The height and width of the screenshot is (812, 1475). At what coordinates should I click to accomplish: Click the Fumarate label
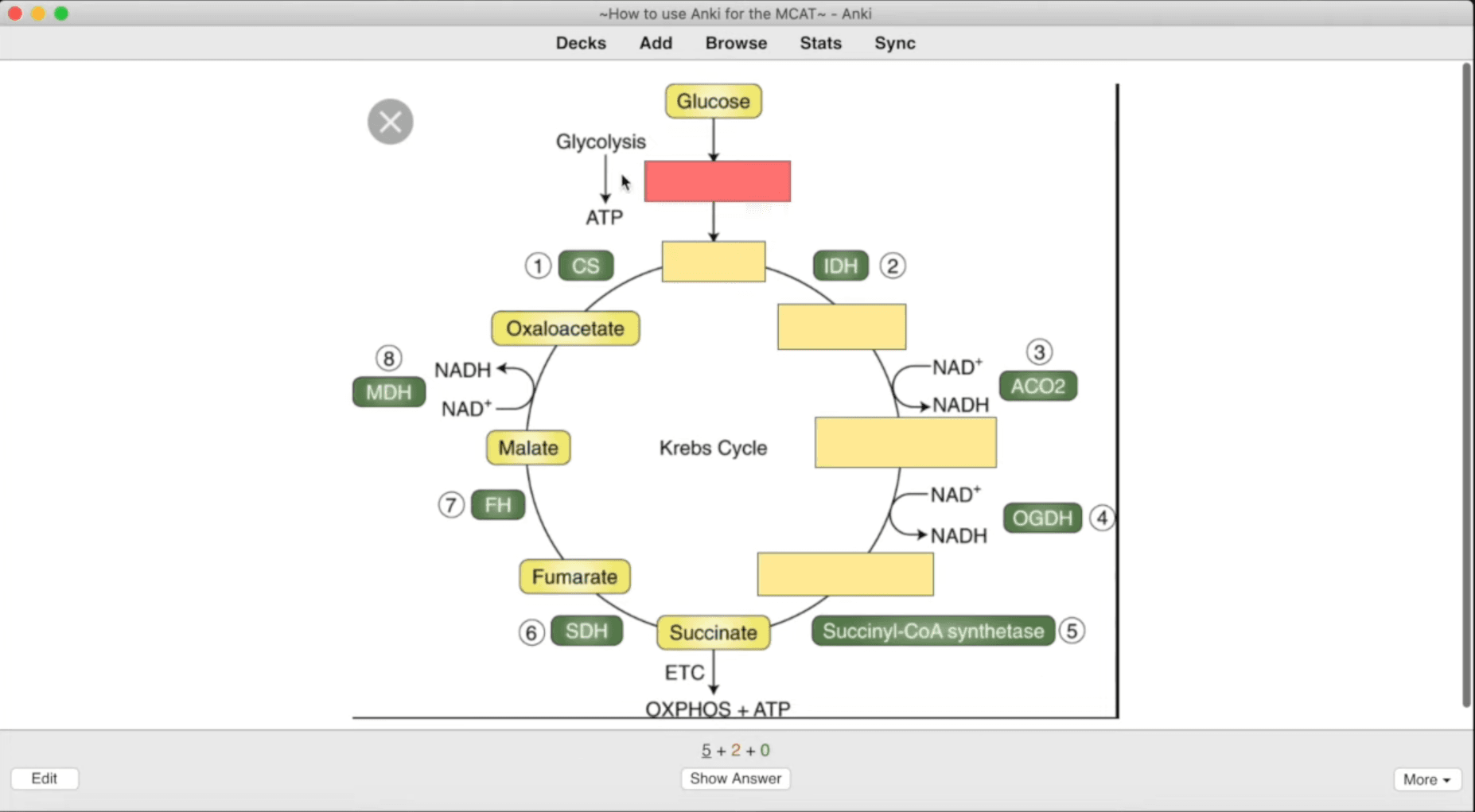(x=574, y=577)
